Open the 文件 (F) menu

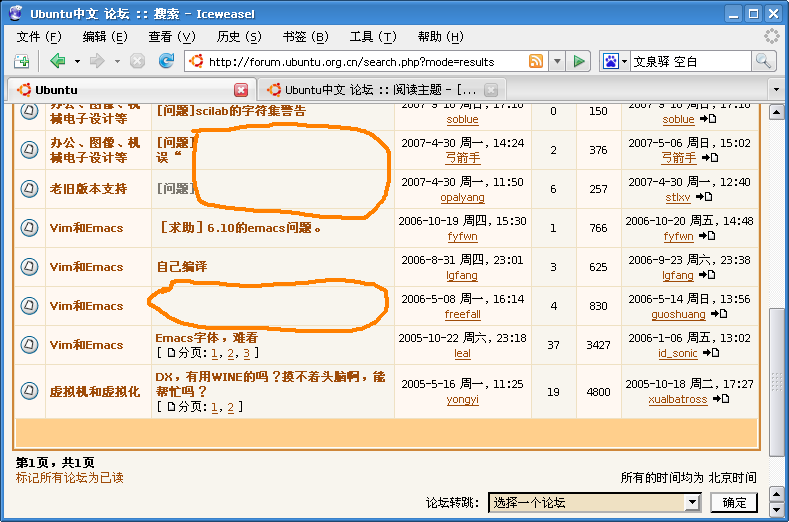tap(39, 36)
